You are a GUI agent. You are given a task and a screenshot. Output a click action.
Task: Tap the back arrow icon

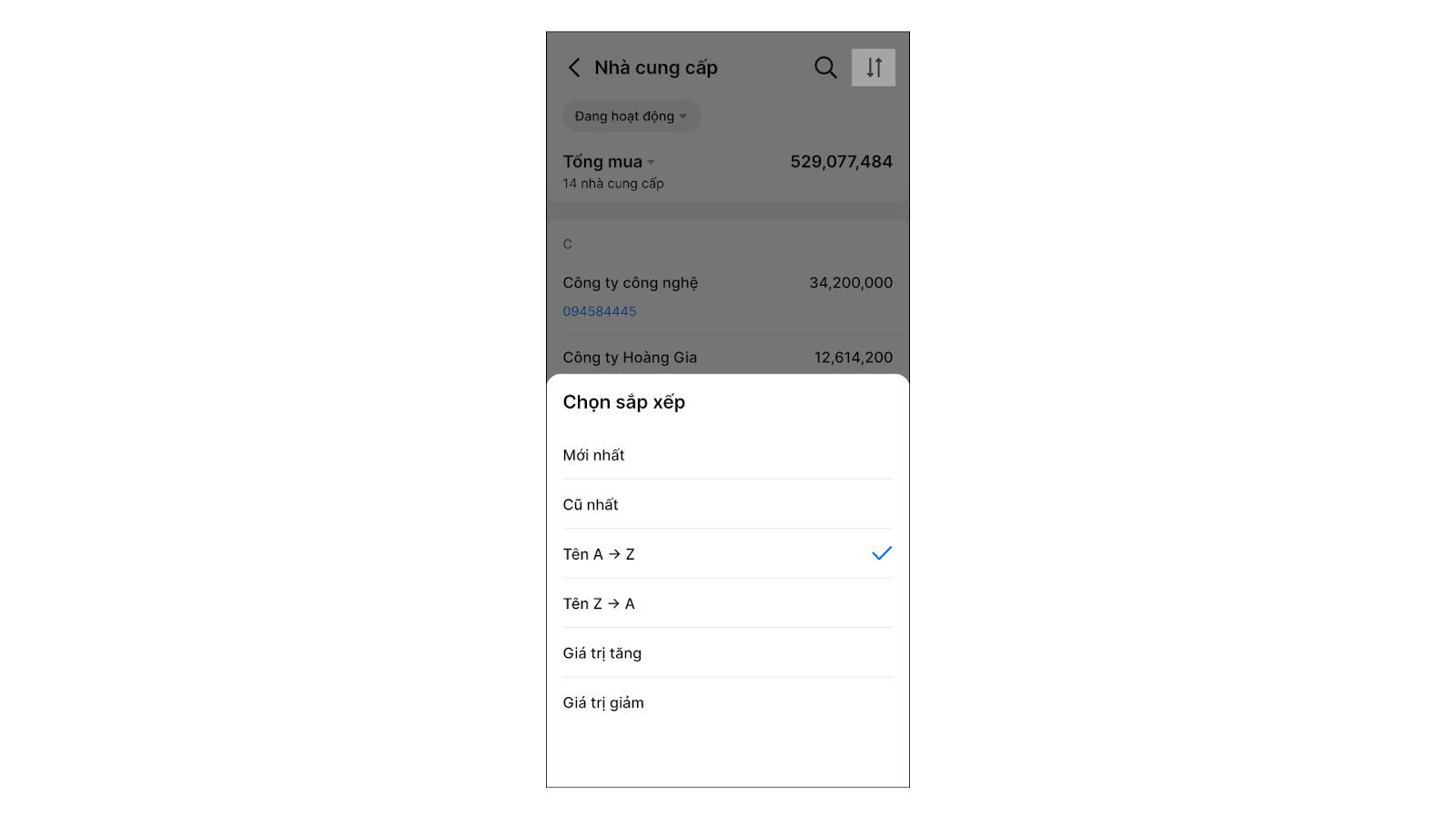pos(574,67)
